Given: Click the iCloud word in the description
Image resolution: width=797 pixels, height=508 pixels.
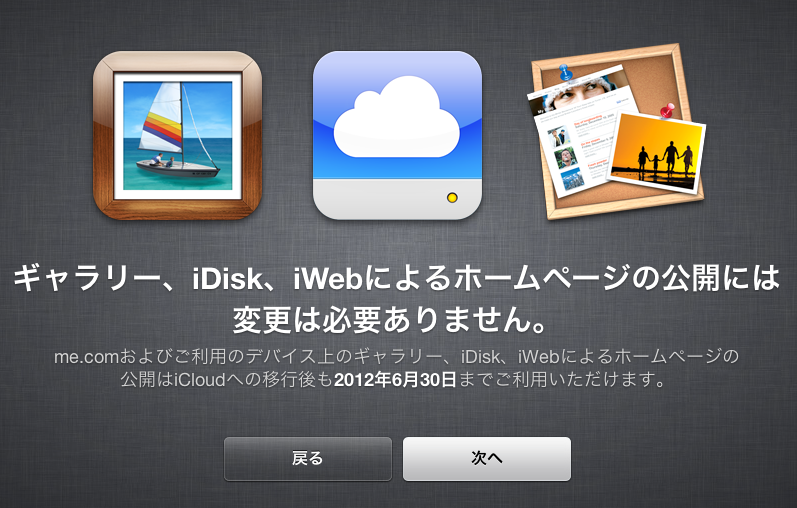Looking at the screenshot, I should coord(200,380).
